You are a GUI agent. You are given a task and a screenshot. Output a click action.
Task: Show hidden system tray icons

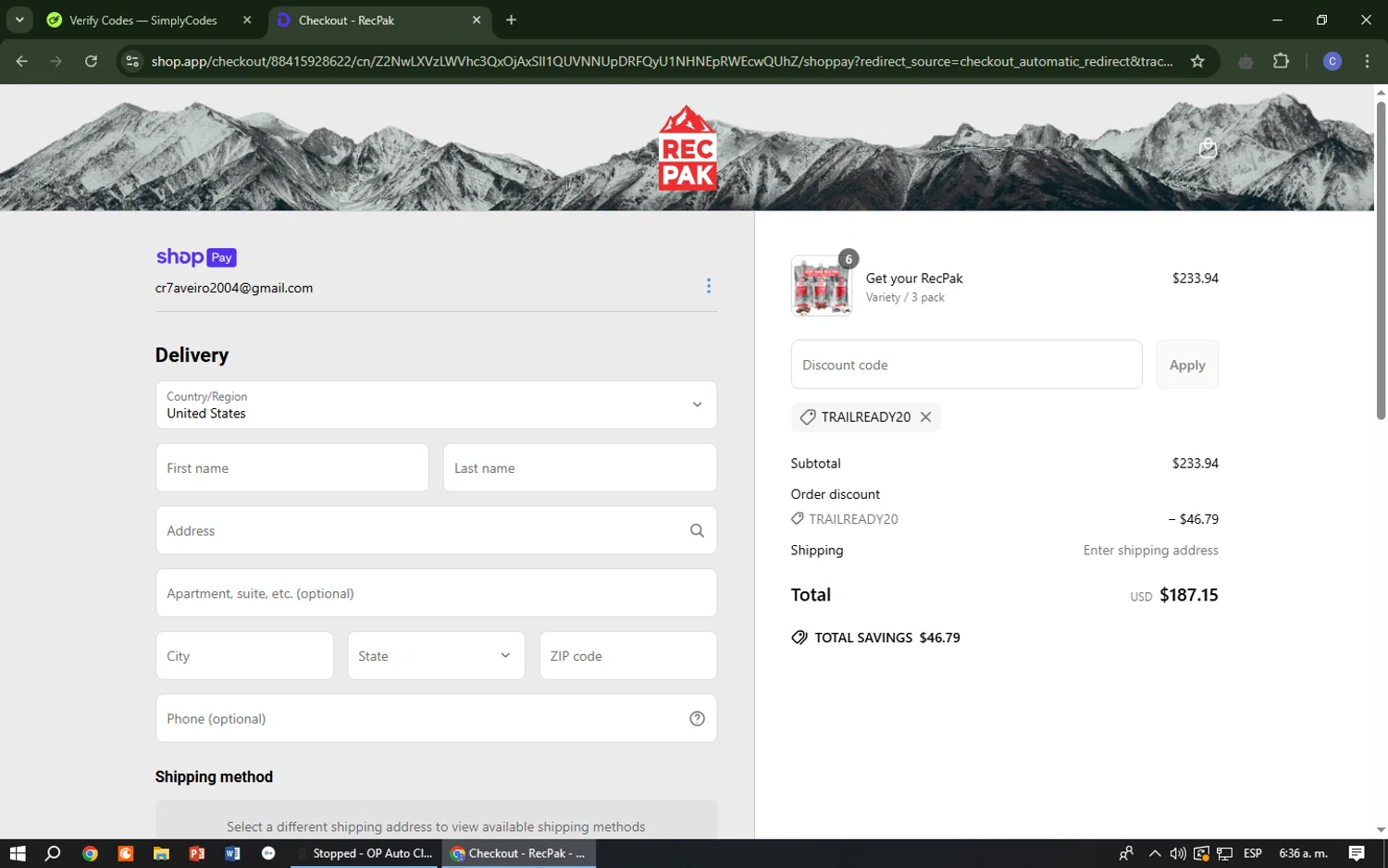tap(1154, 853)
